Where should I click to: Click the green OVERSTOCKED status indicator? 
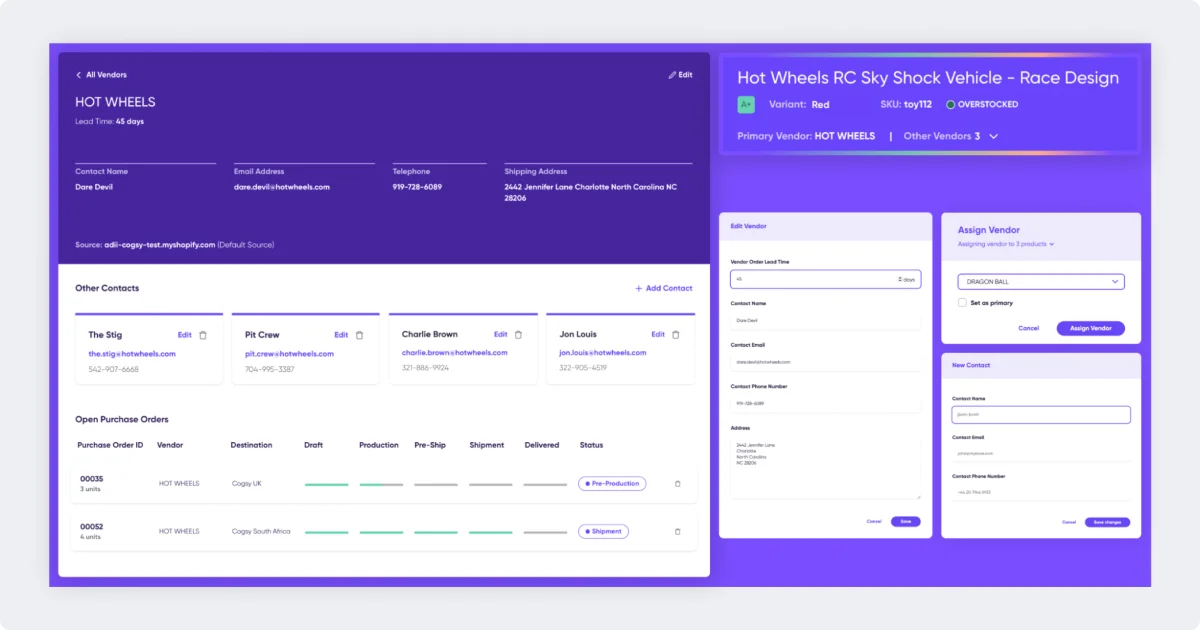coord(982,104)
